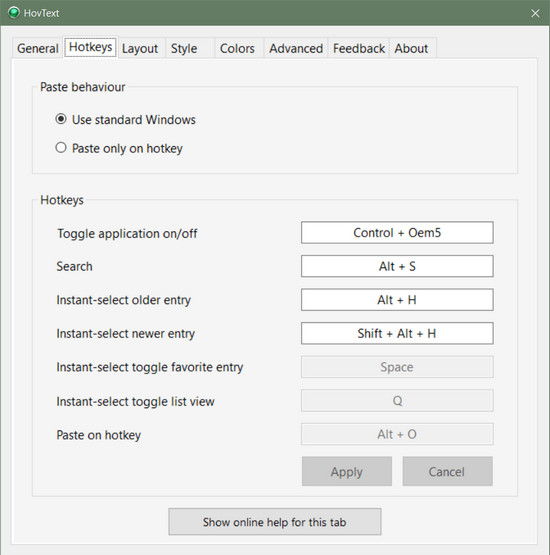Viewport: 550px width, 555px height.
Task: Go to the Advanced tab
Action: click(296, 48)
